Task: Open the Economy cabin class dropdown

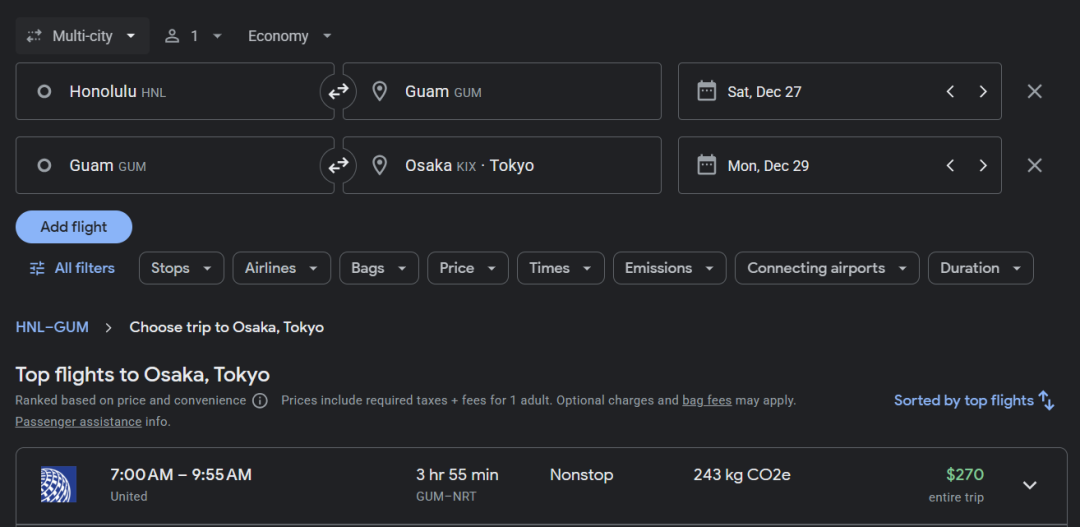Action: [290, 36]
